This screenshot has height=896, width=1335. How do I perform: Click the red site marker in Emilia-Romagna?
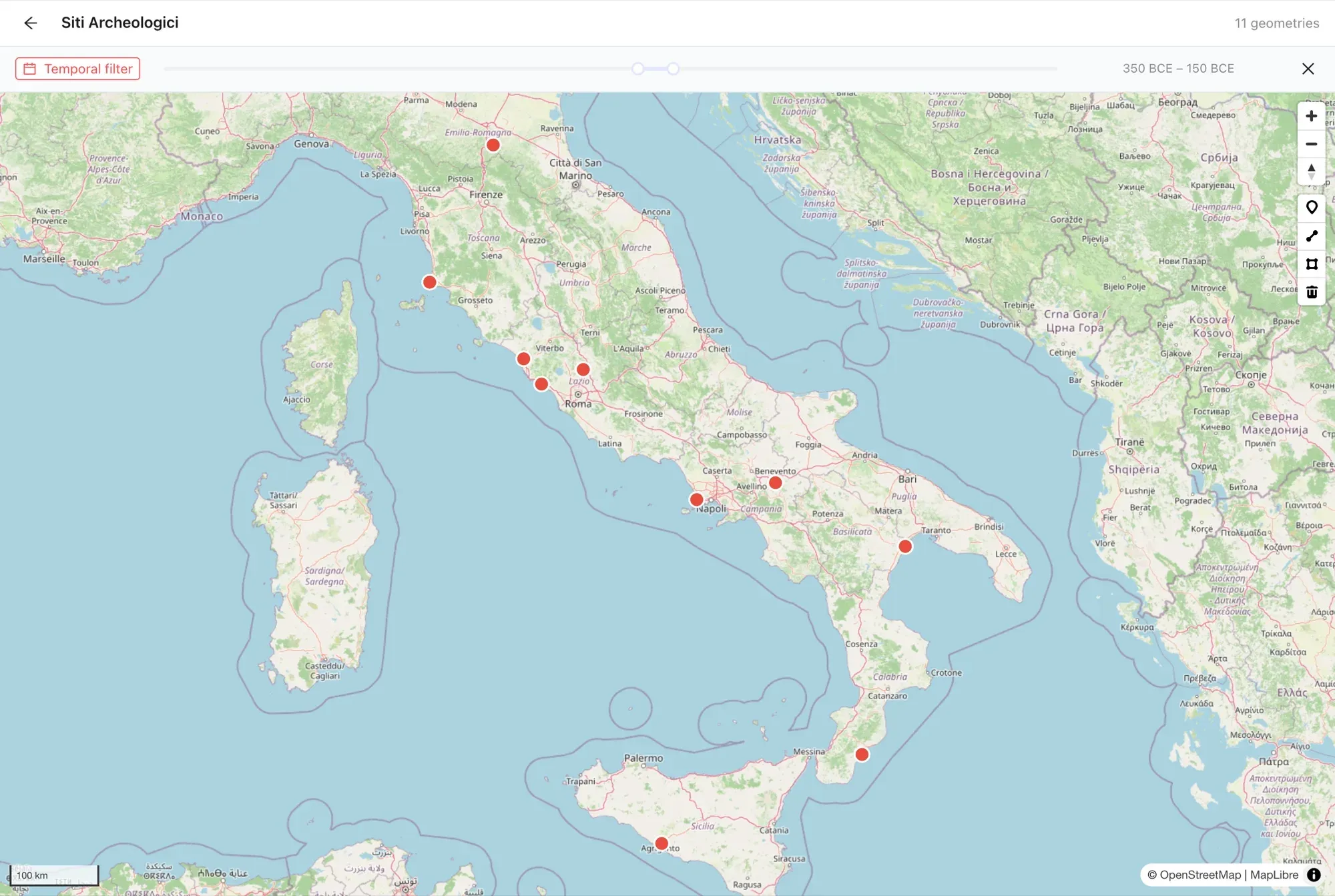493,145
